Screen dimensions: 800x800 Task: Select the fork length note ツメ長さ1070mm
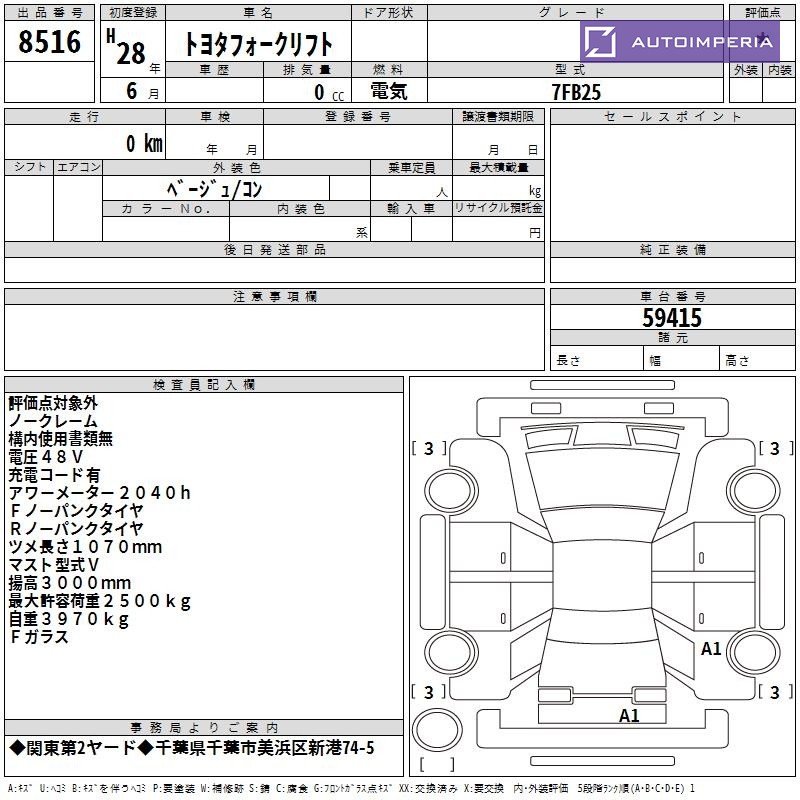pos(85,547)
